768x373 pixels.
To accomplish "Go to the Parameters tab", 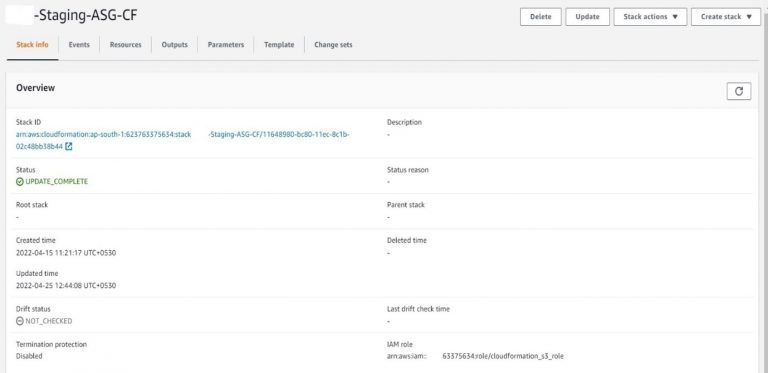I will [x=226, y=45].
